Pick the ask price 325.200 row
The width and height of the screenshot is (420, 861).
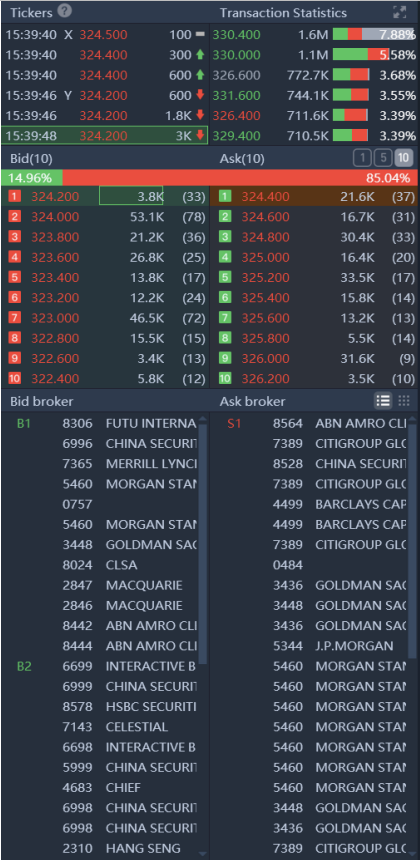coord(315,278)
